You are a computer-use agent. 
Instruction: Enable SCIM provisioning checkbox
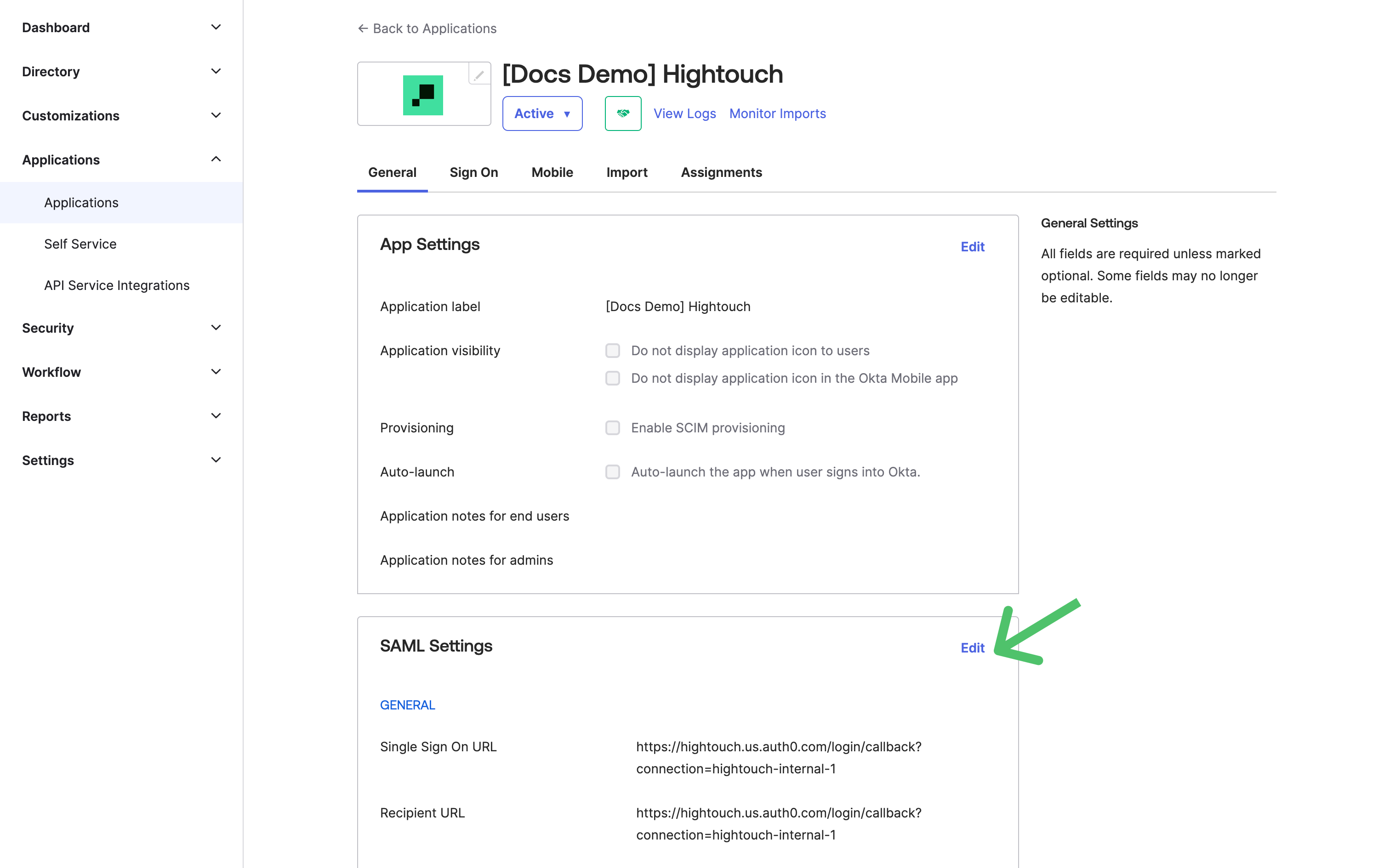[612, 428]
